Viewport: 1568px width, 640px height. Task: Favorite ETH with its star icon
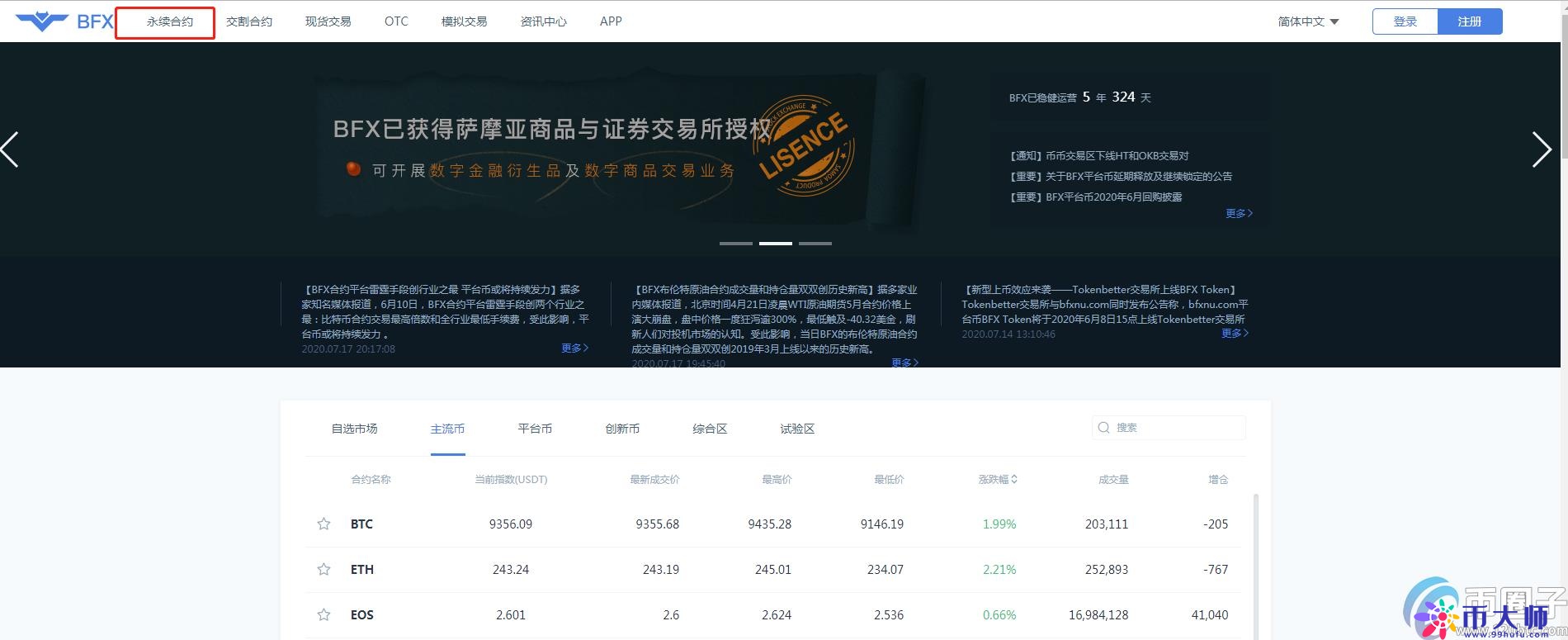pyautogui.click(x=324, y=569)
